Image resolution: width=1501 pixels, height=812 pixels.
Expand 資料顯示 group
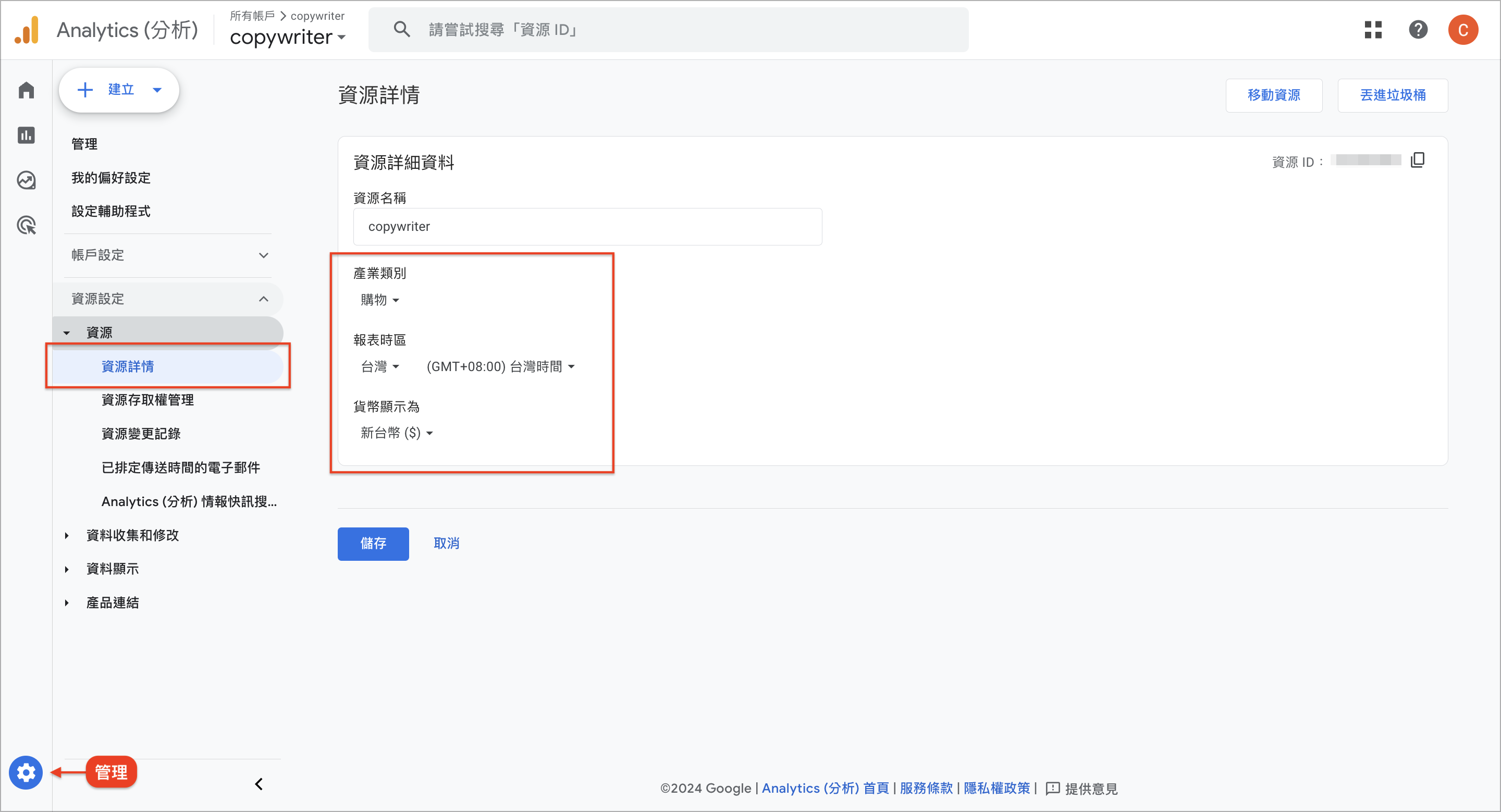(66, 569)
